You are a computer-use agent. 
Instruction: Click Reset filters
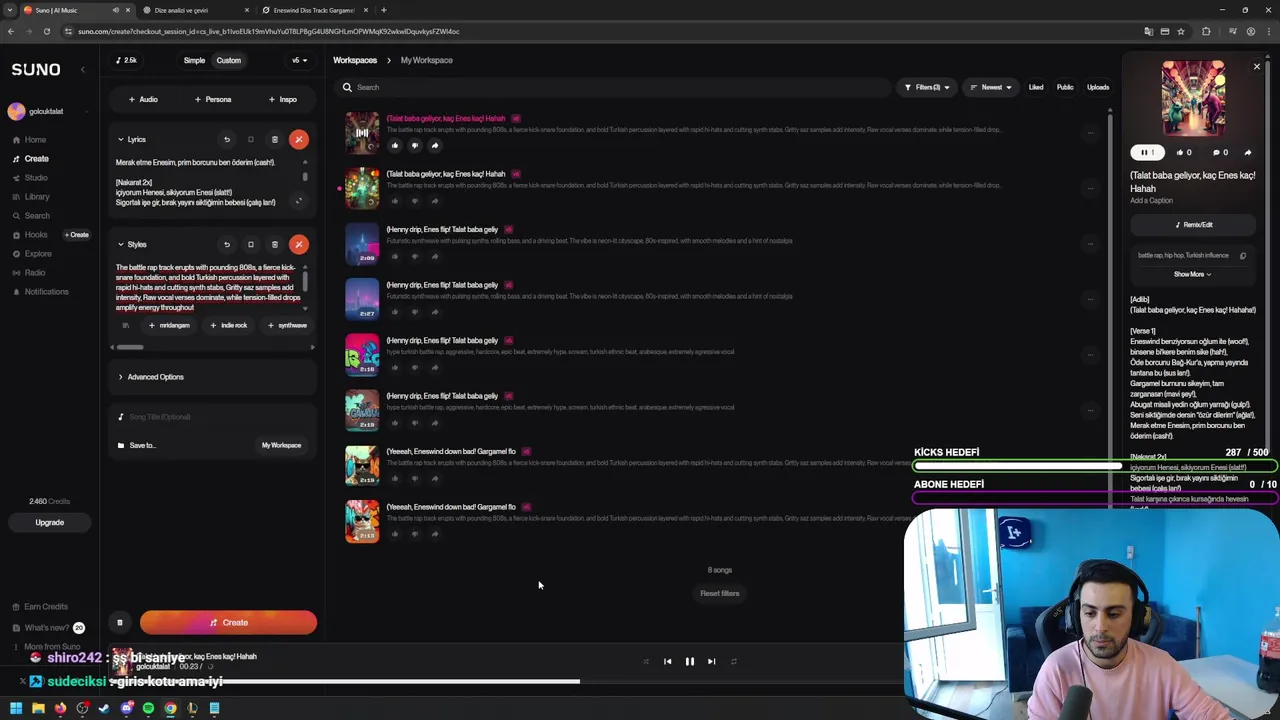(720, 594)
